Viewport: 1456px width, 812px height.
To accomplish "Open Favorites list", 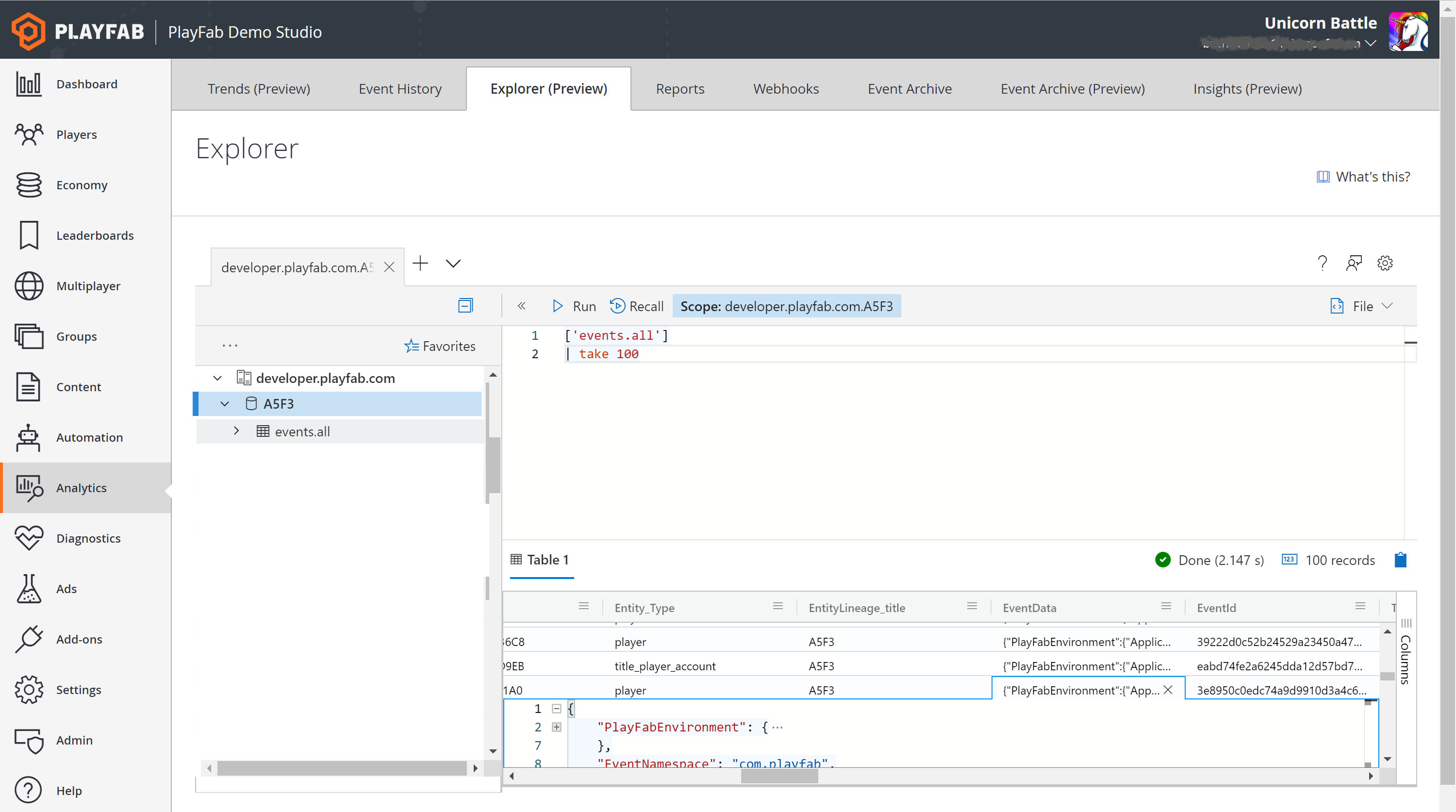I will coord(440,346).
